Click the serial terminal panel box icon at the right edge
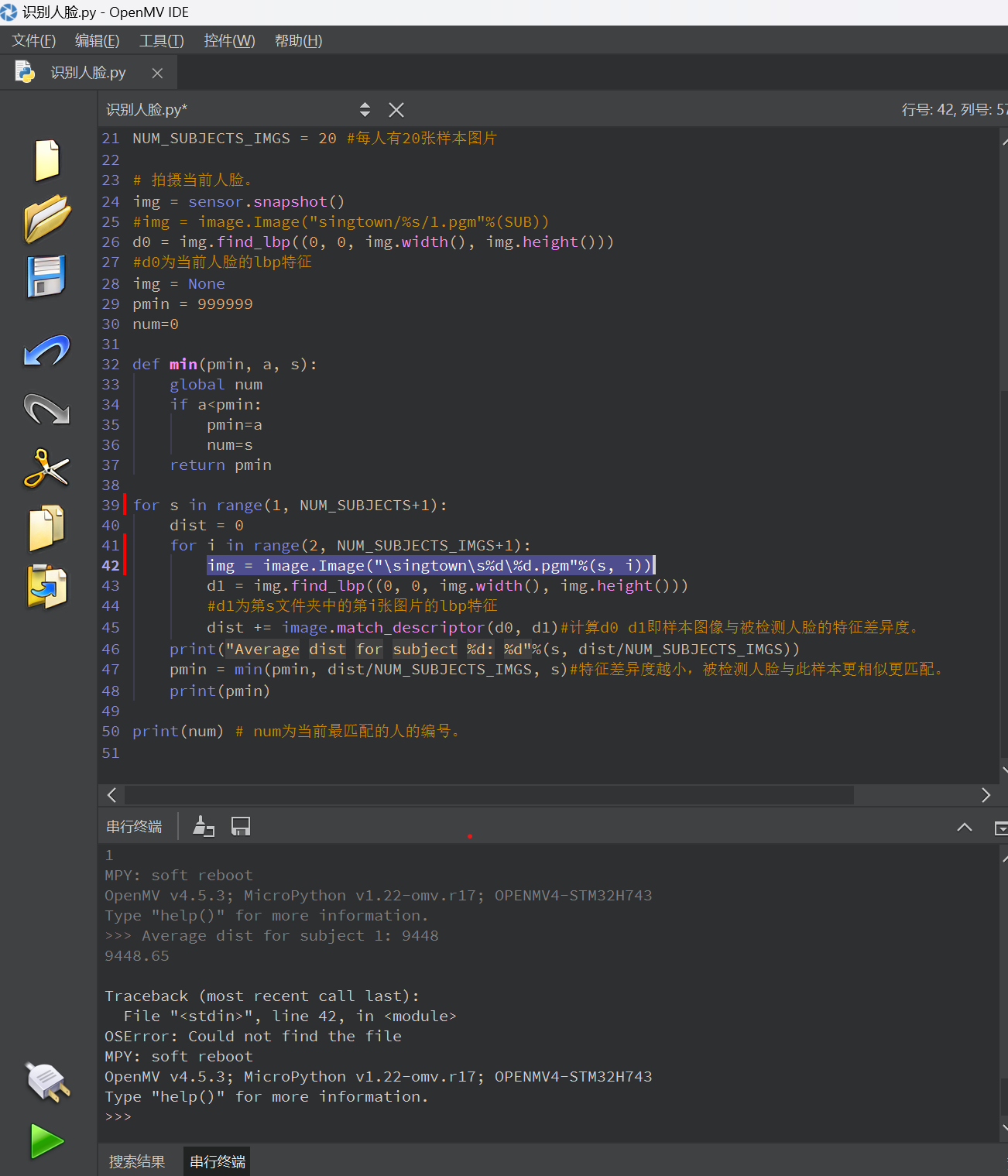The image size is (1008, 1176). [x=1001, y=828]
